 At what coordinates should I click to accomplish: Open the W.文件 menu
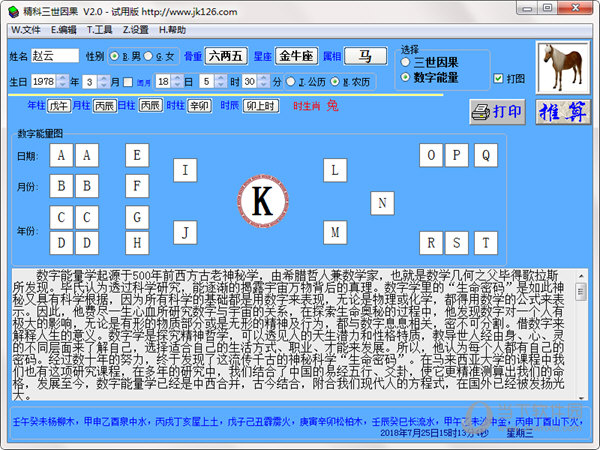point(25,30)
